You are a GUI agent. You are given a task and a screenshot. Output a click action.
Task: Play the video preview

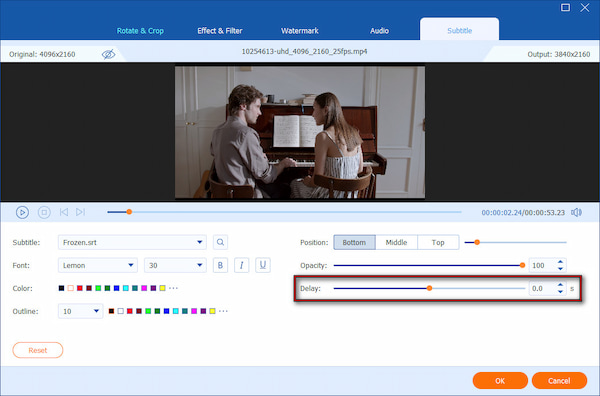click(22, 212)
